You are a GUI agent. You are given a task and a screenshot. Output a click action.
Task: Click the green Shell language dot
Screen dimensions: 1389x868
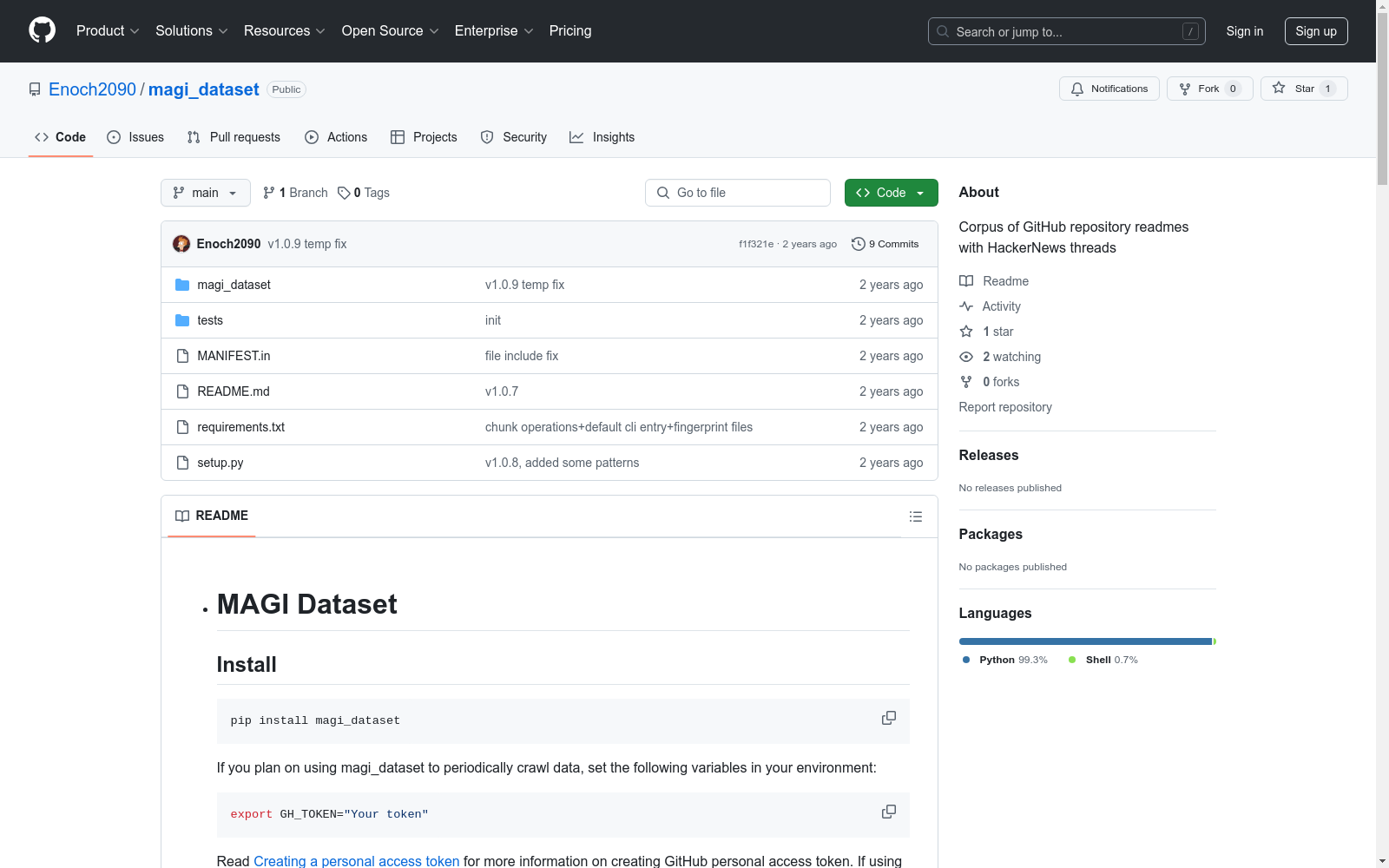coord(1072,660)
